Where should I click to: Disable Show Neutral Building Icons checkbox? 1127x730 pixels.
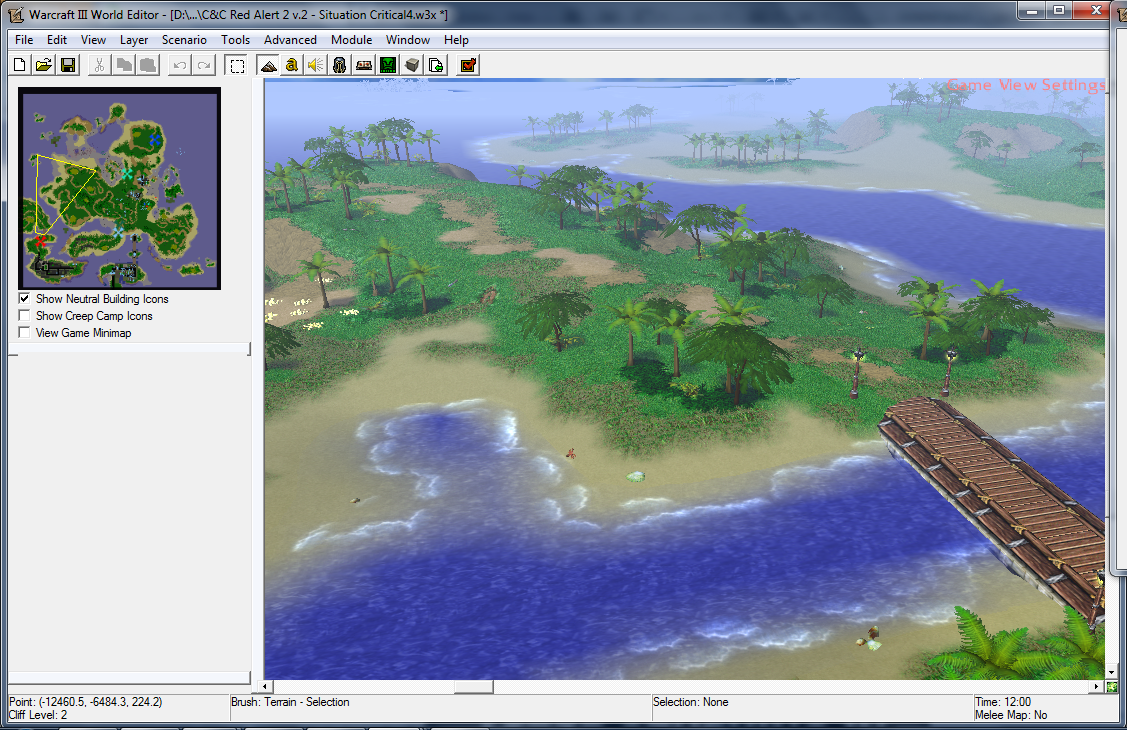(x=24, y=298)
